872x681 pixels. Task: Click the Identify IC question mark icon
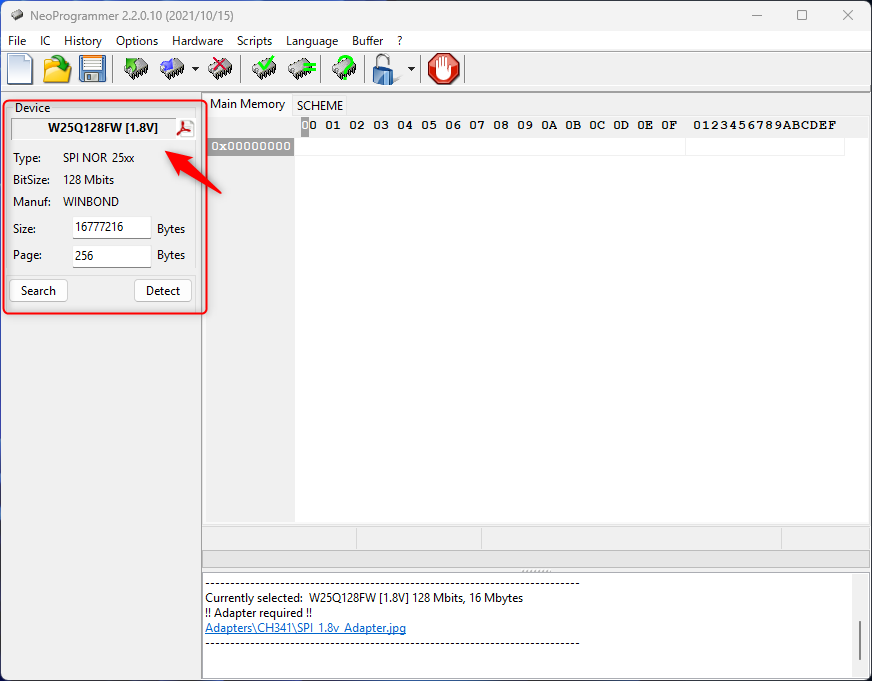point(344,69)
